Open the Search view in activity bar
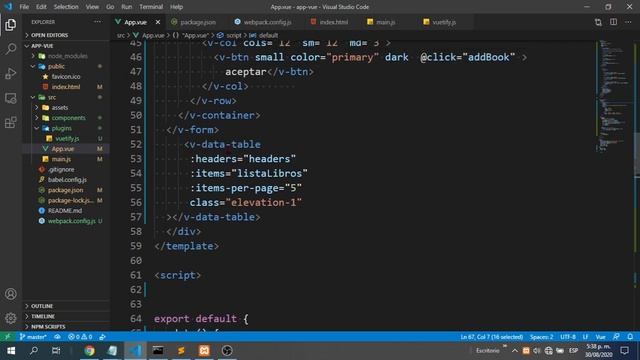This screenshot has width=640, height=360. 11,49
